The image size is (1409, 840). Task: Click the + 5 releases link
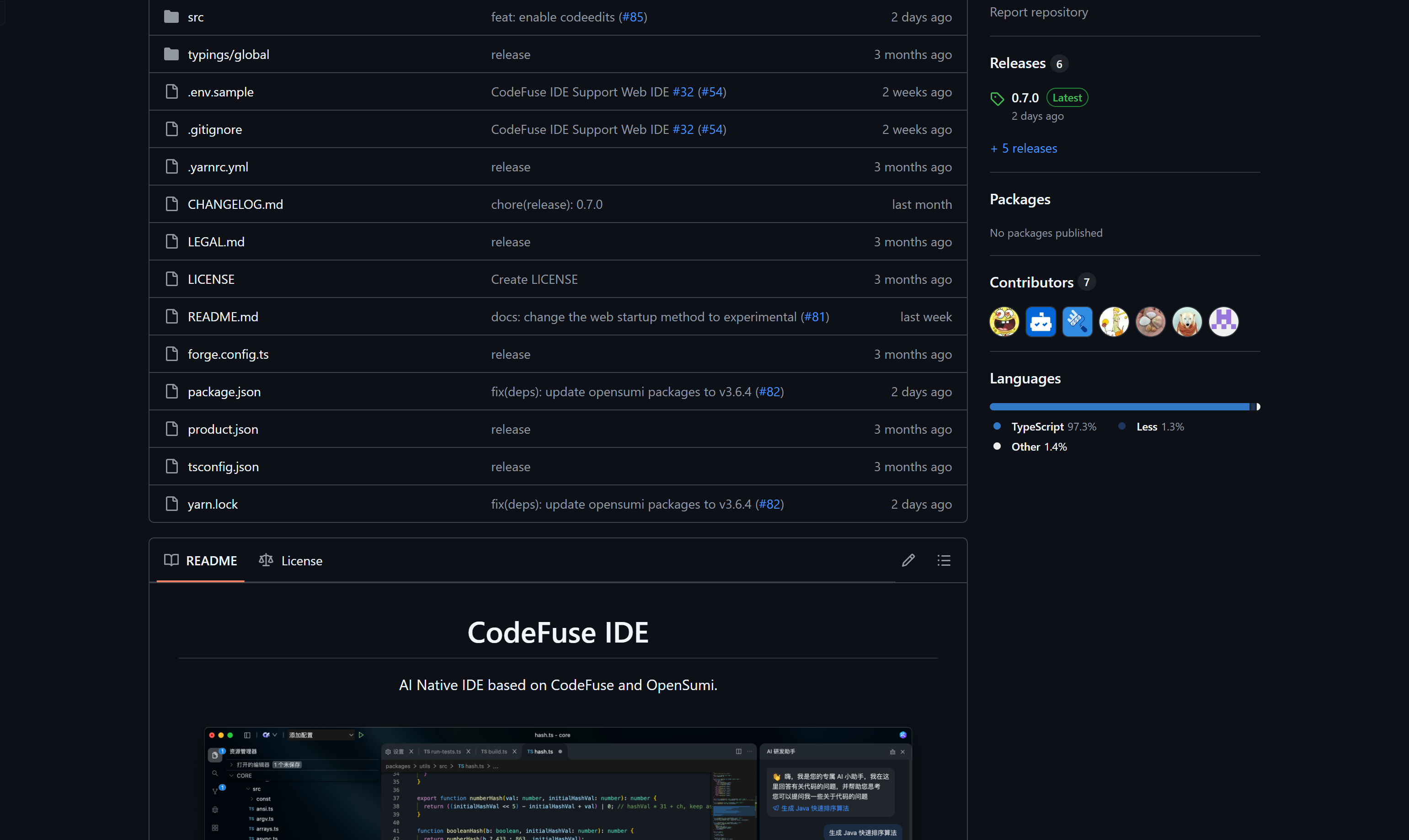point(1024,147)
